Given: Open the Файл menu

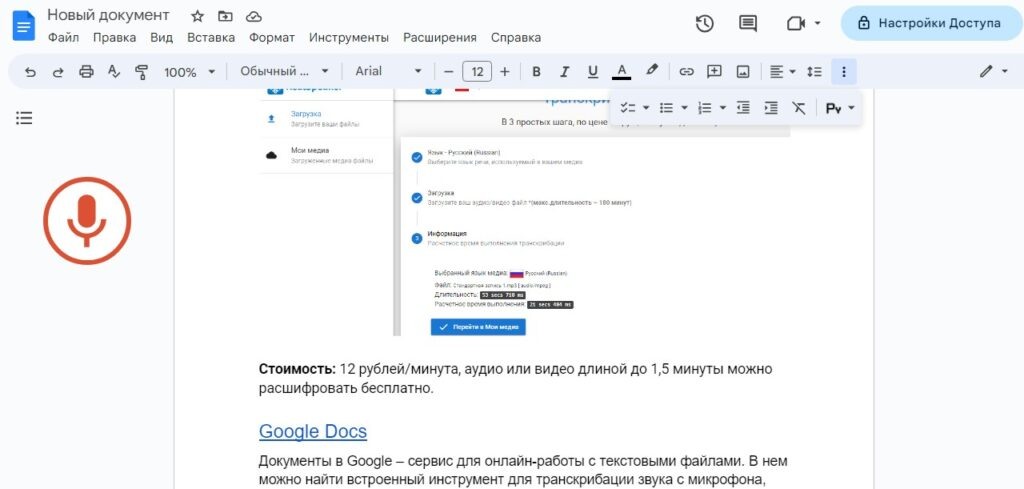Looking at the screenshot, I should point(63,37).
